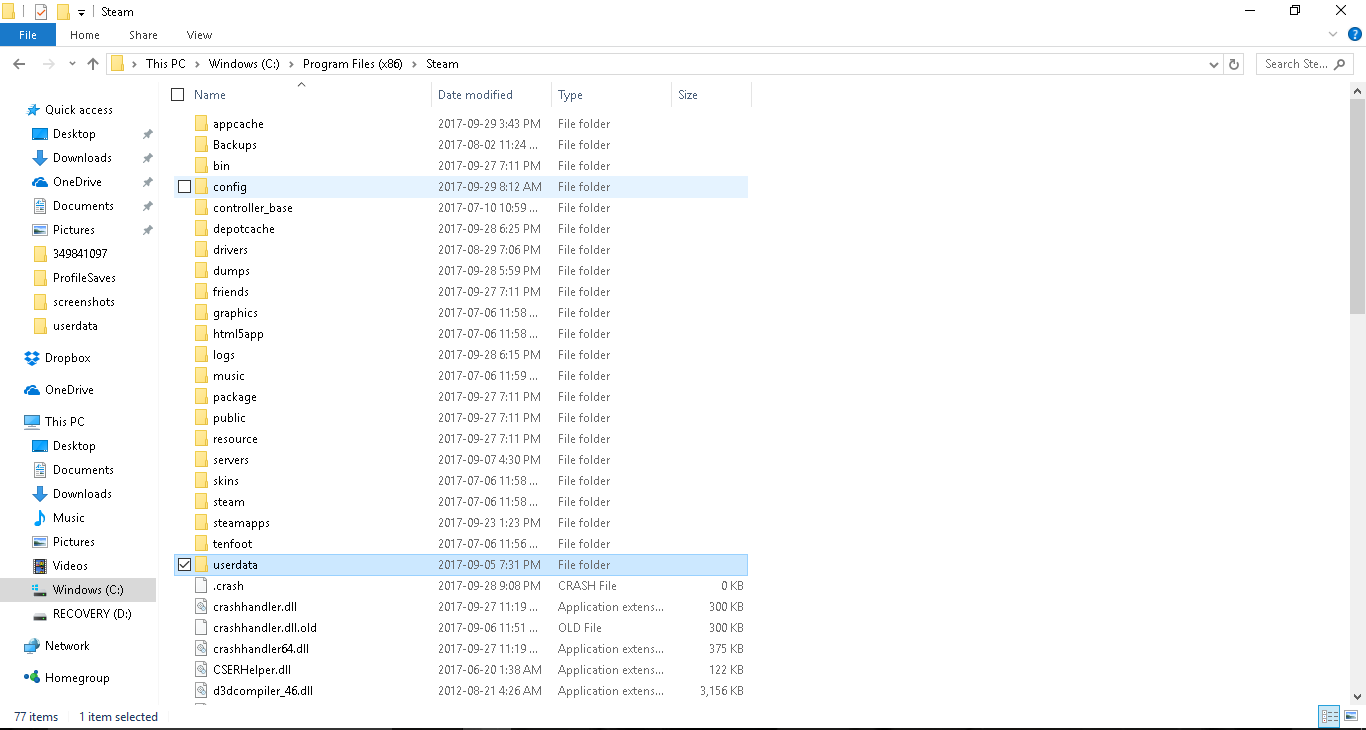This screenshot has height=730, width=1366.
Task: Select the Backups folder row
Action: [x=461, y=145]
